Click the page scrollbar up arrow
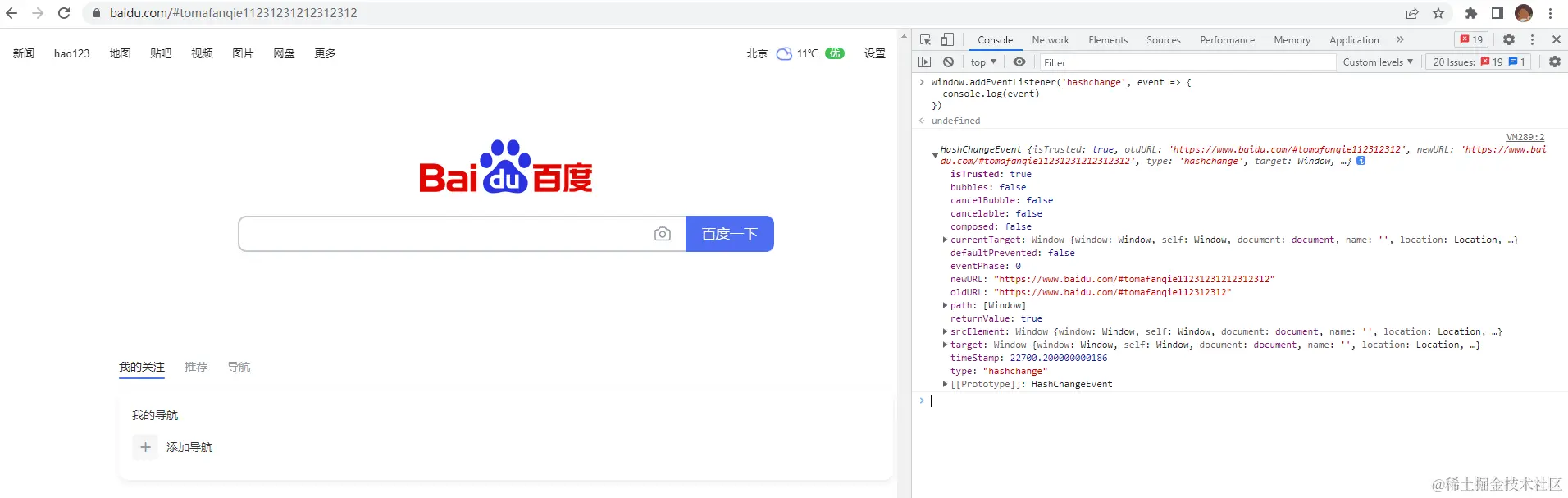 (x=905, y=36)
